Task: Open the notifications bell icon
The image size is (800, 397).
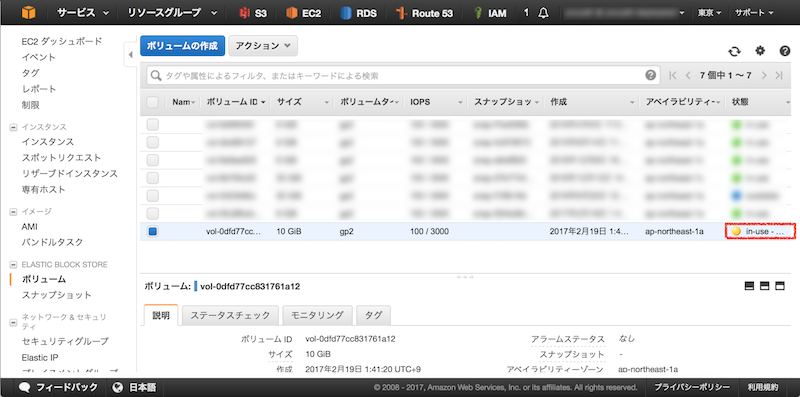Action: [x=543, y=13]
